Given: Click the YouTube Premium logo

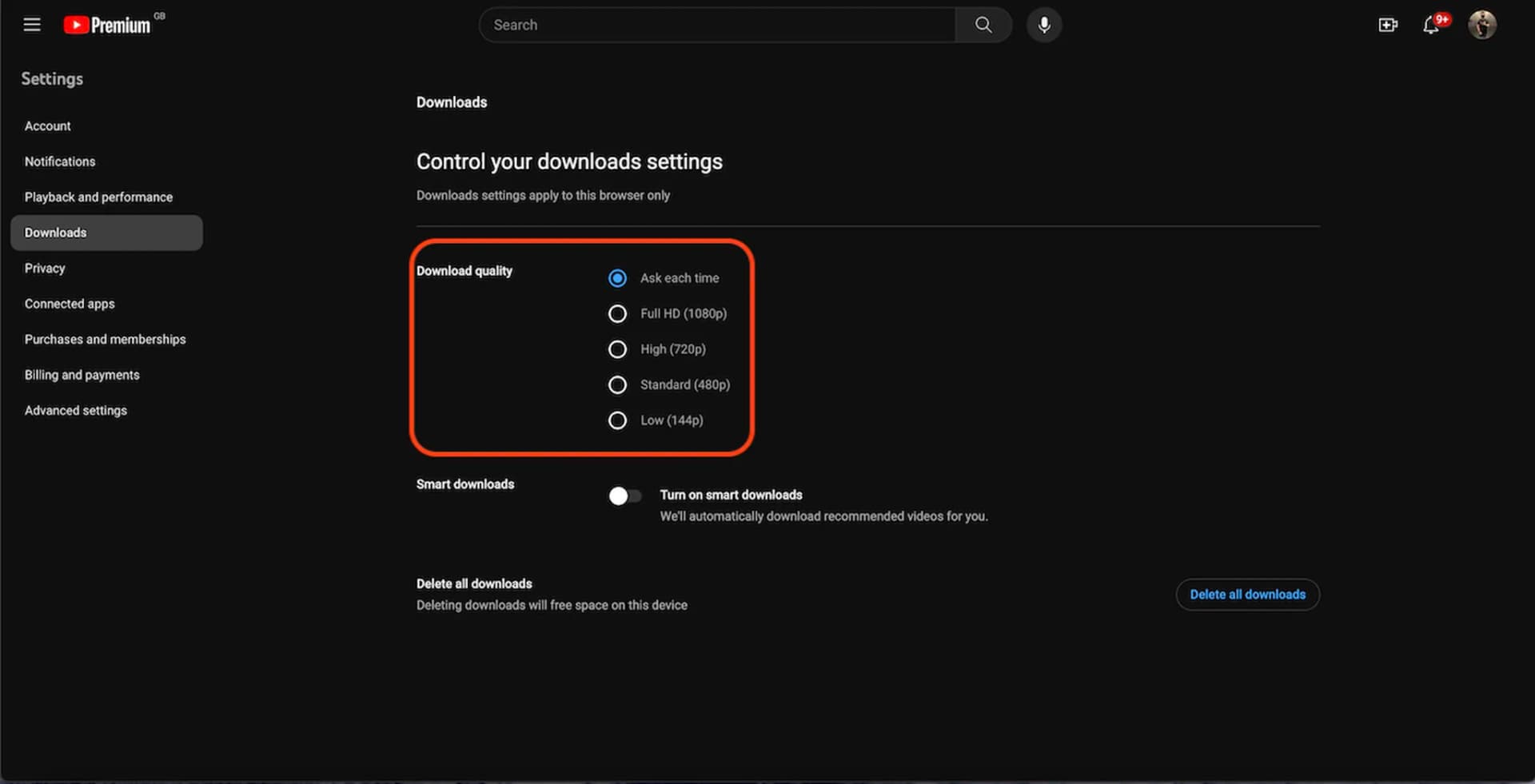Looking at the screenshot, I should tap(108, 26).
